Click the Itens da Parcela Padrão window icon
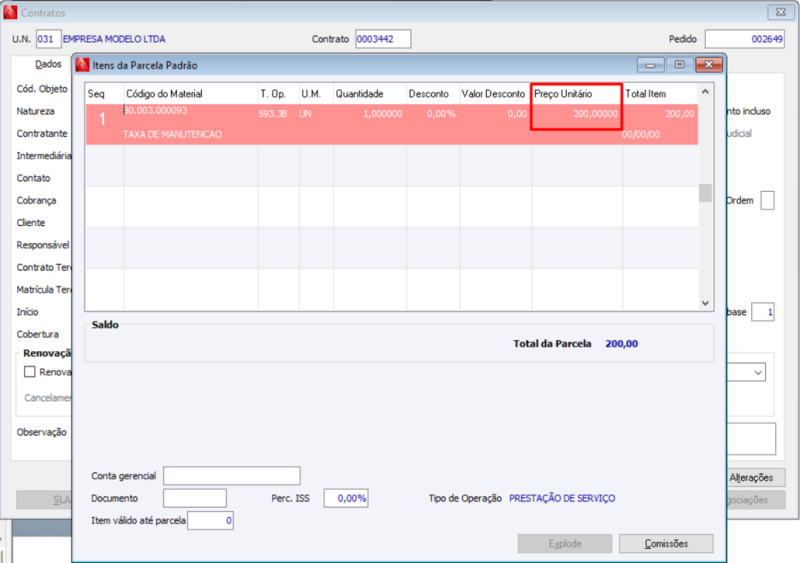Image resolution: width=800 pixels, height=563 pixels. point(82,65)
